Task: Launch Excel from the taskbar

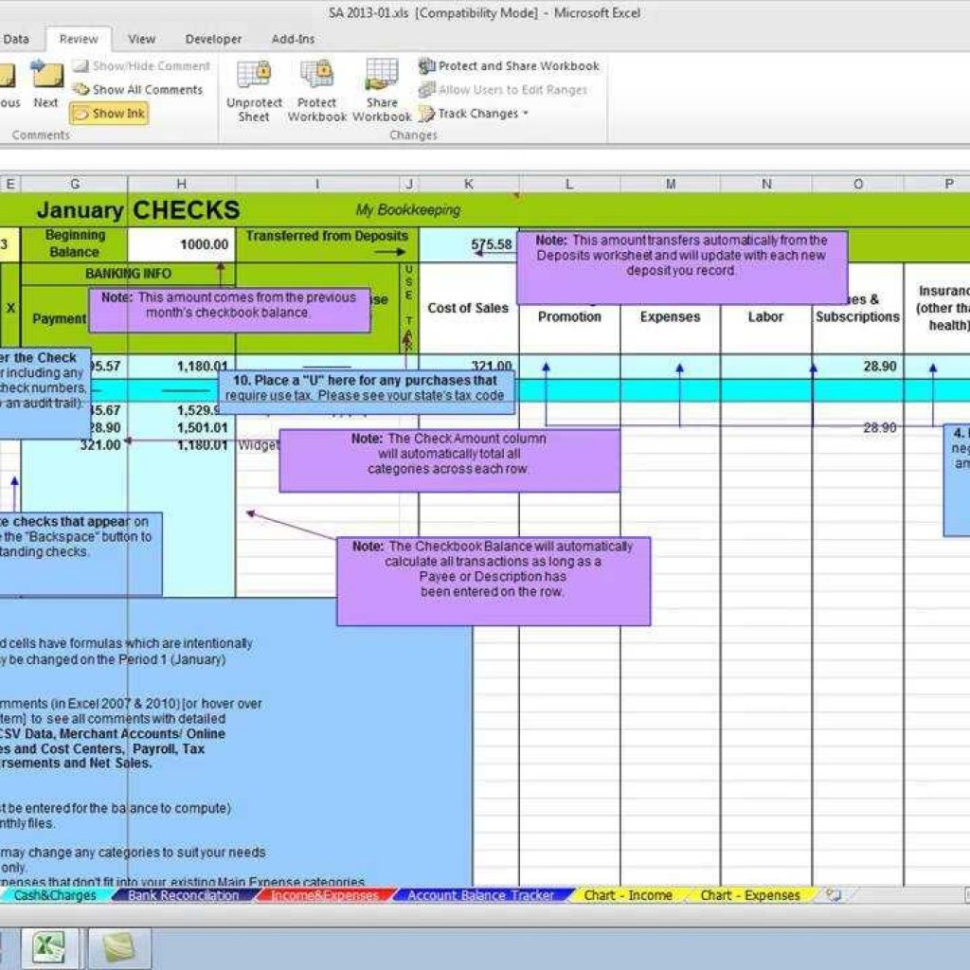Action: [49, 944]
